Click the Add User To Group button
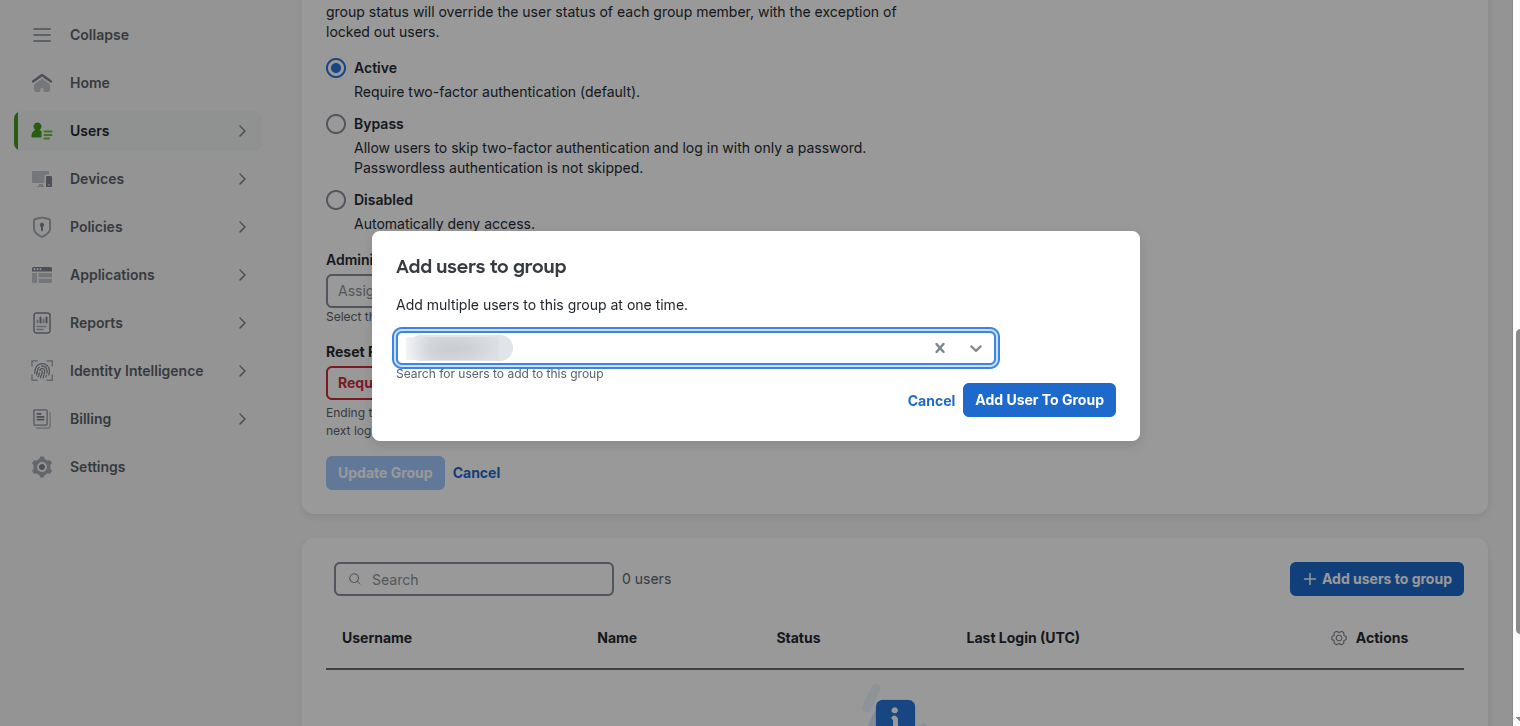The width and height of the screenshot is (1520, 726). coord(1039,400)
